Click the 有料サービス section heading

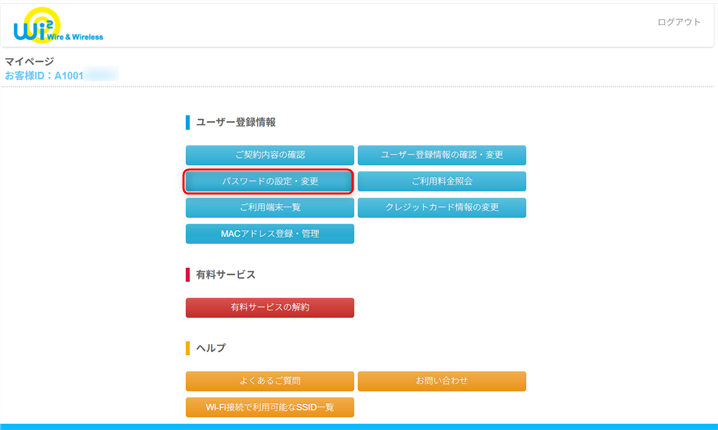pyautogui.click(x=225, y=274)
